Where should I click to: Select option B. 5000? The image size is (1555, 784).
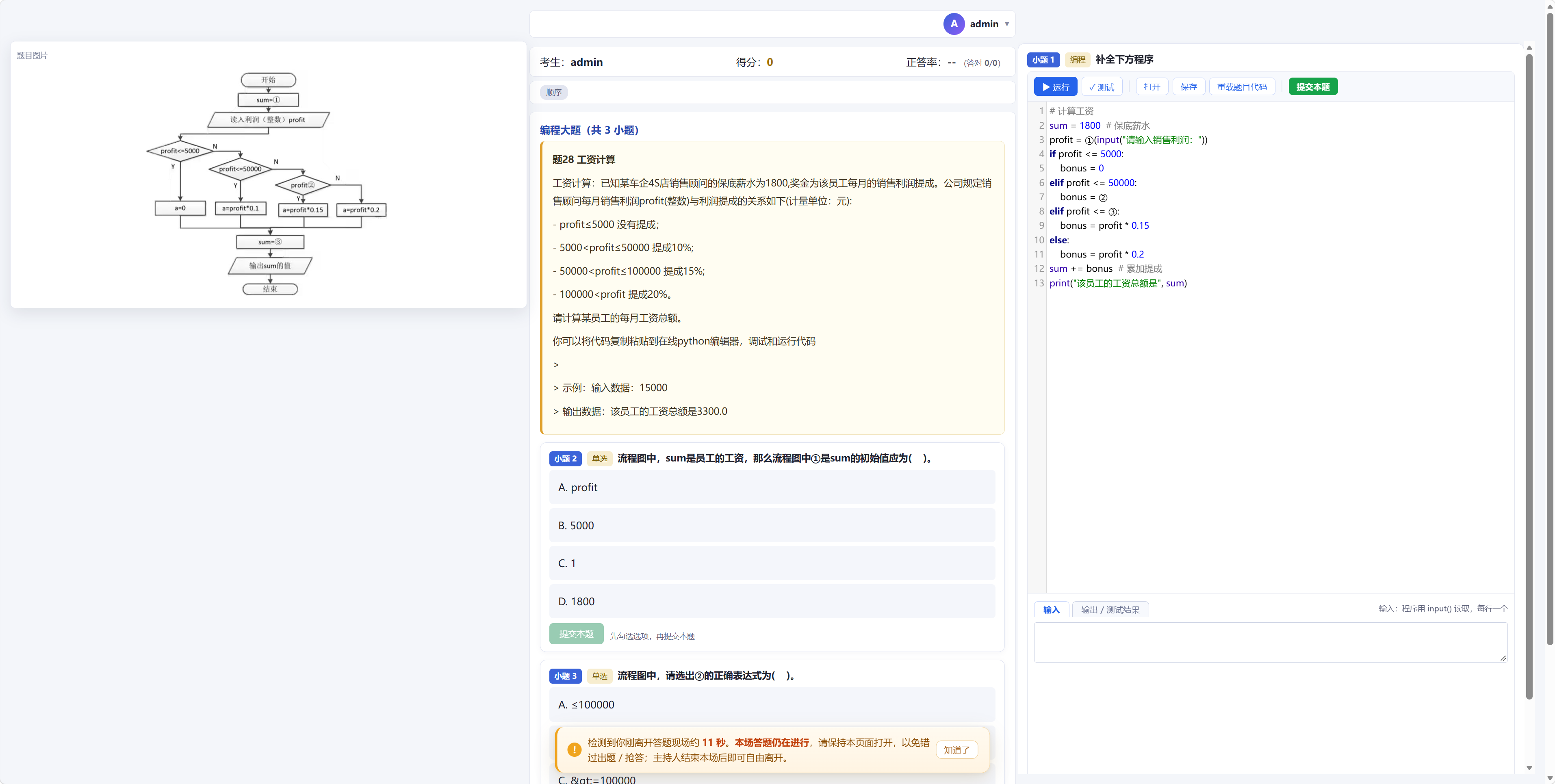coord(772,525)
